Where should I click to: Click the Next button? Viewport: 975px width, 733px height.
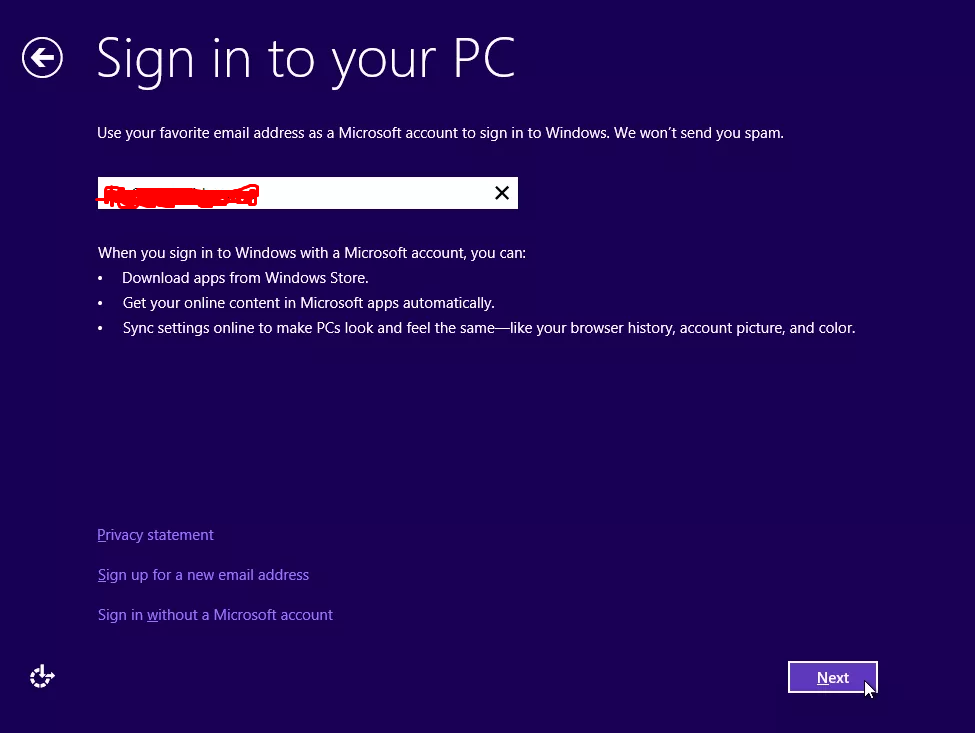tap(833, 677)
